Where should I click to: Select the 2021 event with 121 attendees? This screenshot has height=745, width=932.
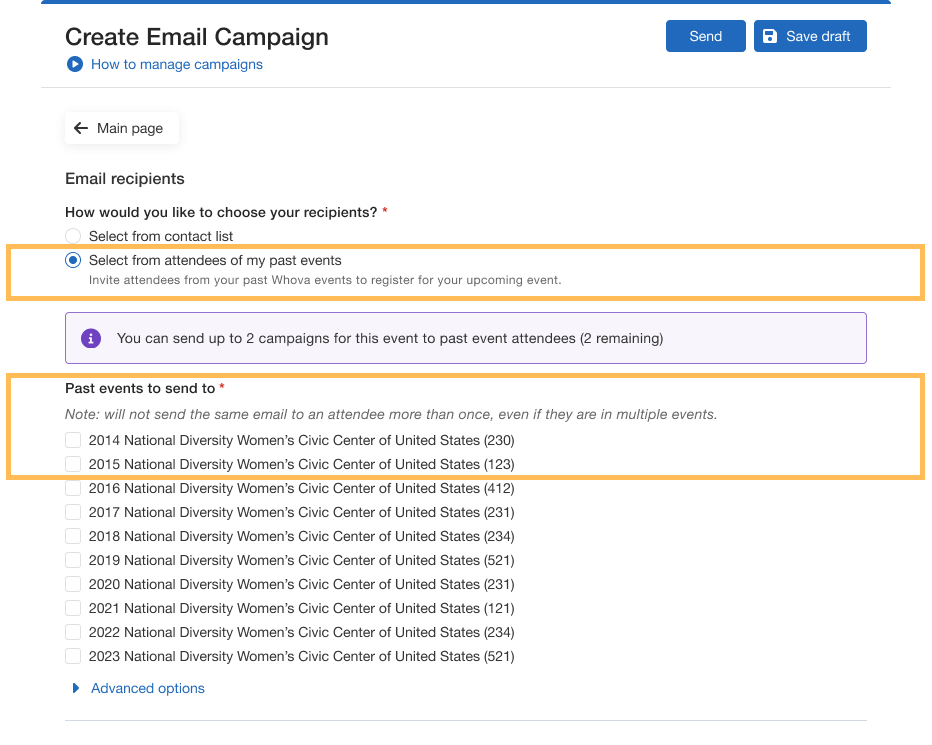(73, 609)
